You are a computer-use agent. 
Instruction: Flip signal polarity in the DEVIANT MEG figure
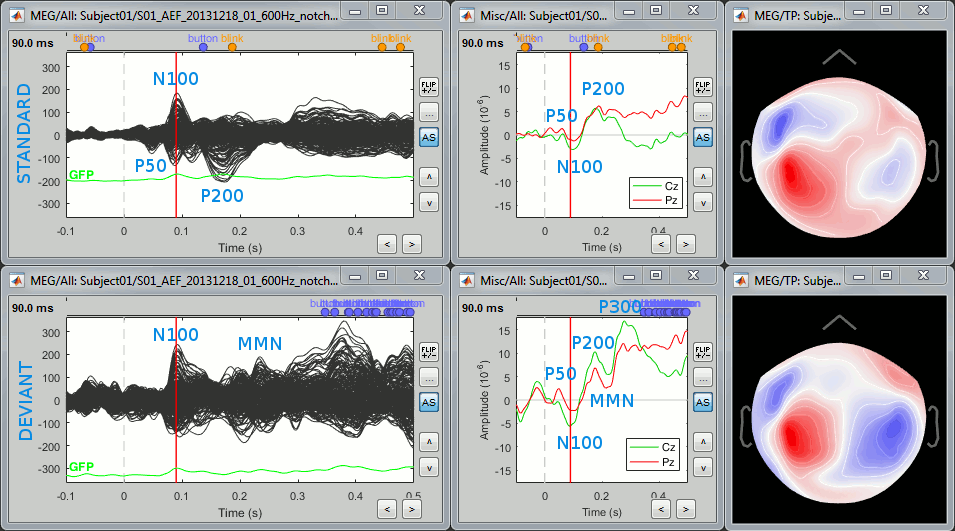coord(428,352)
